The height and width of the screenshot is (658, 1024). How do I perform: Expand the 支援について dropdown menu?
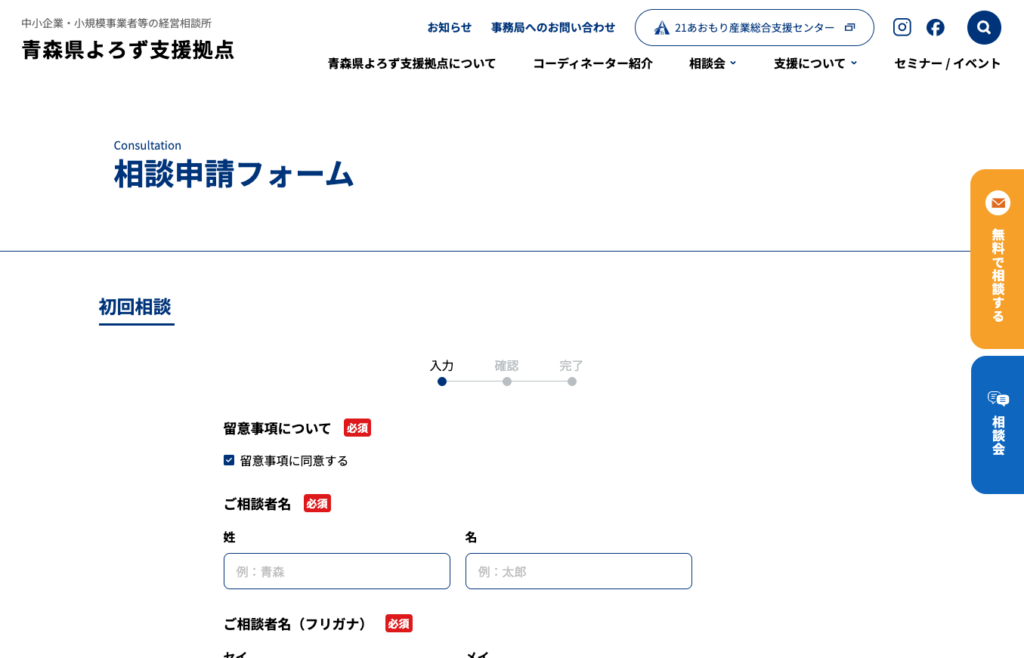click(x=814, y=63)
